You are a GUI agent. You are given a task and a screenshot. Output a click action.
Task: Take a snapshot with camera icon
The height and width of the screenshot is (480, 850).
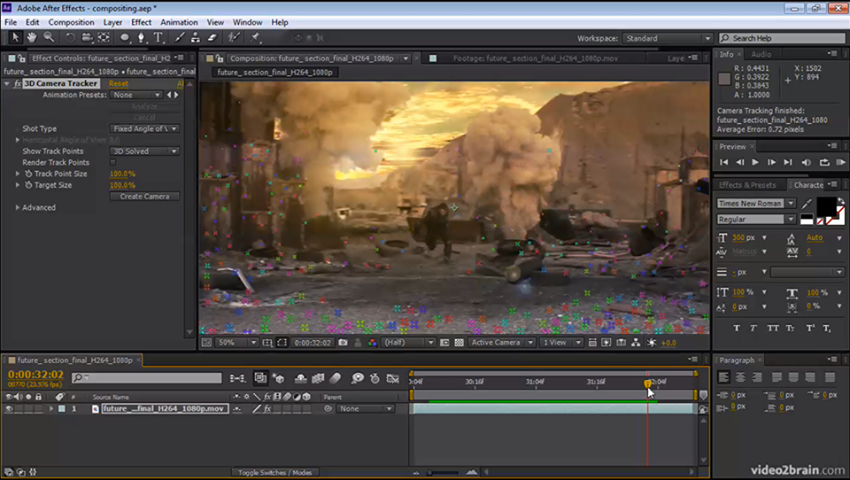pyautogui.click(x=343, y=342)
